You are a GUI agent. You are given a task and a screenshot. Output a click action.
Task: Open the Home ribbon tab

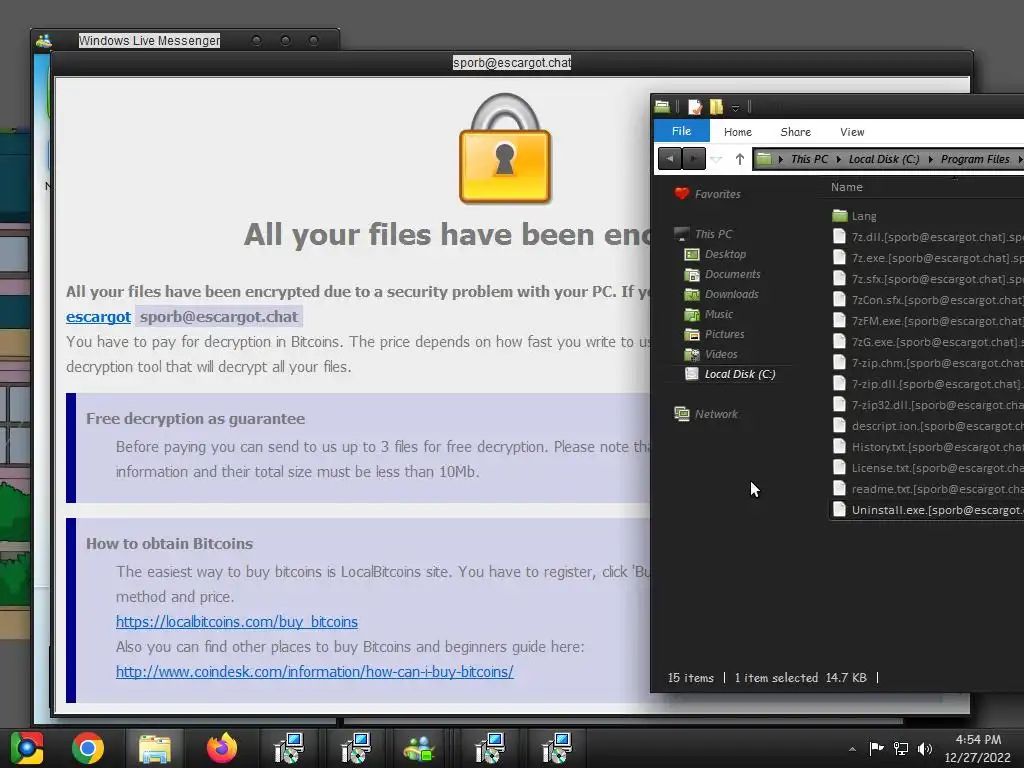(738, 132)
